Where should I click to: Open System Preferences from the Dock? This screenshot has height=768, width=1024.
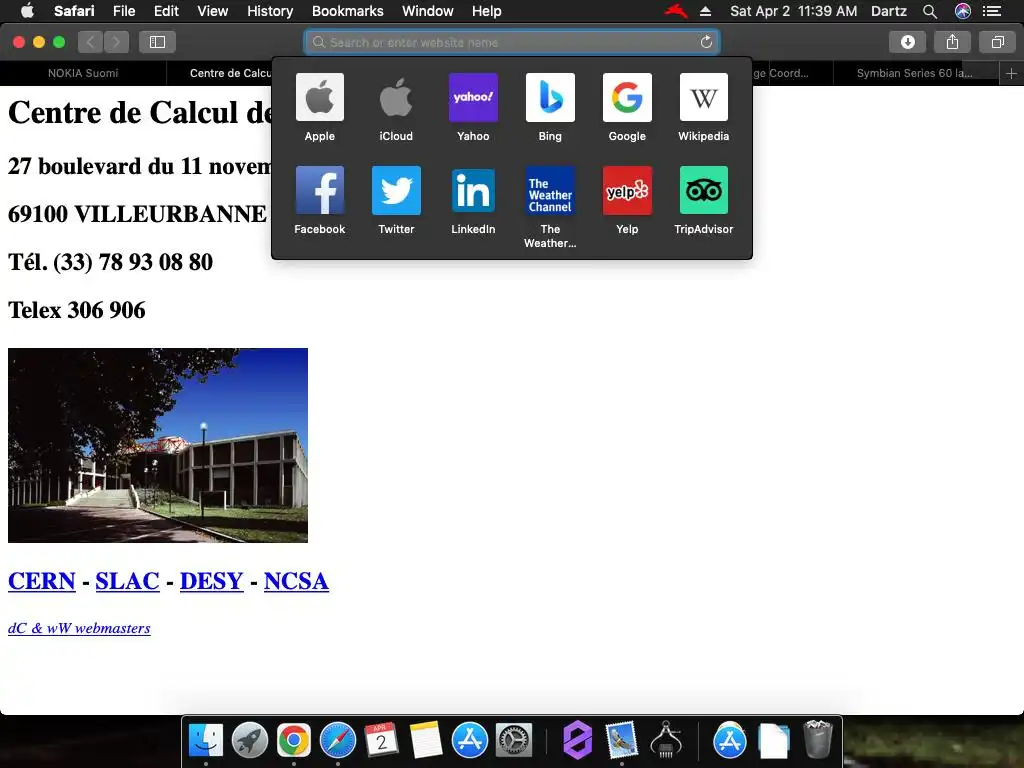(514, 741)
